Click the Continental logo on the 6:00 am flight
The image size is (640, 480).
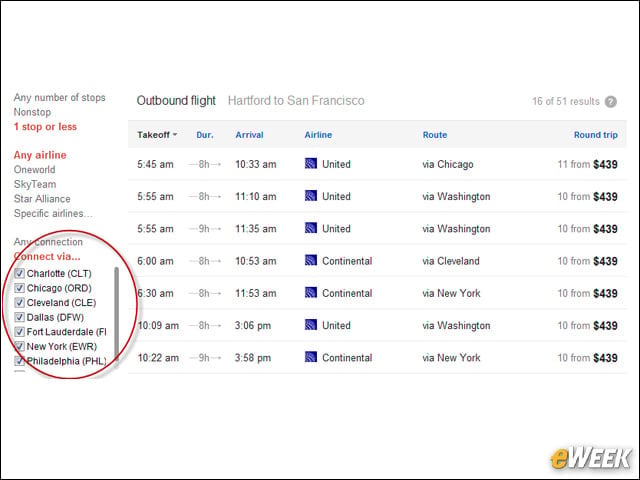[x=311, y=260]
